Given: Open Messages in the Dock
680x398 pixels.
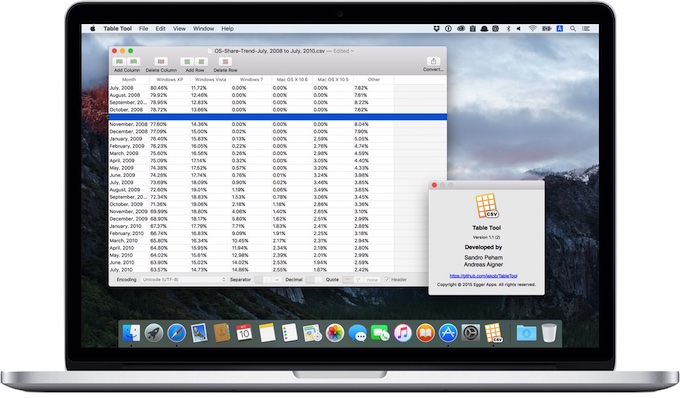Looking at the screenshot, I should [357, 333].
